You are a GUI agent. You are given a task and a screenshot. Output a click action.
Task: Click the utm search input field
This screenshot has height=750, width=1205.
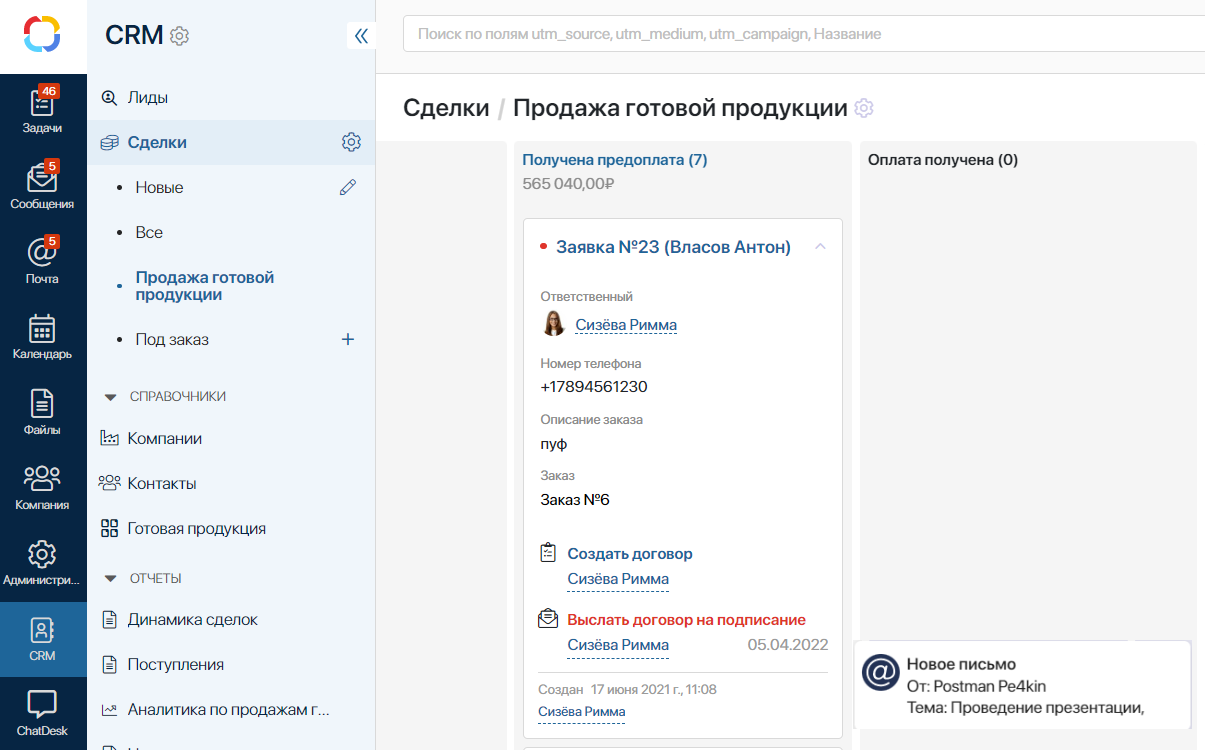800,34
